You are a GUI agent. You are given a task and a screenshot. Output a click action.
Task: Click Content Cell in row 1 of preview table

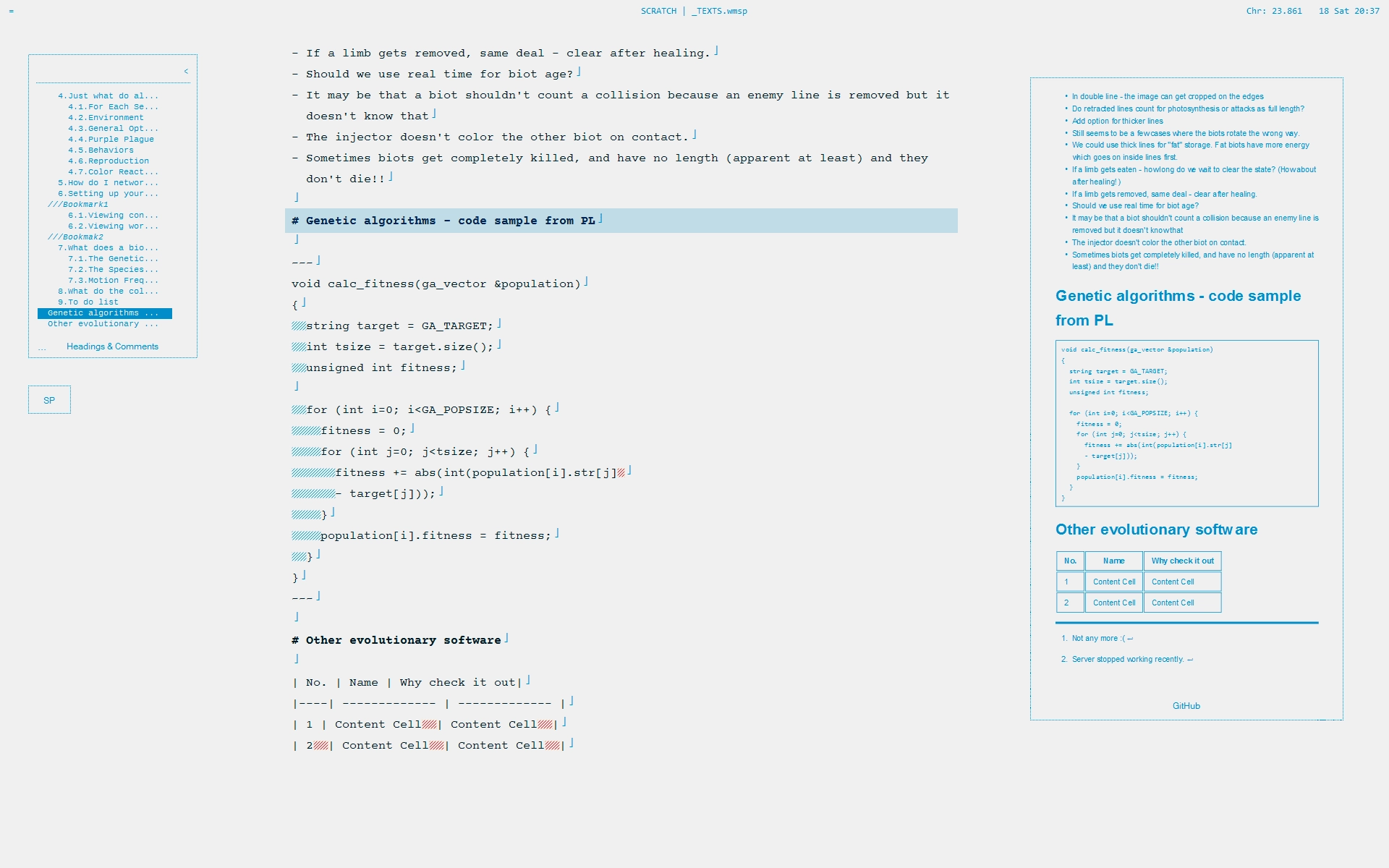click(x=1114, y=581)
